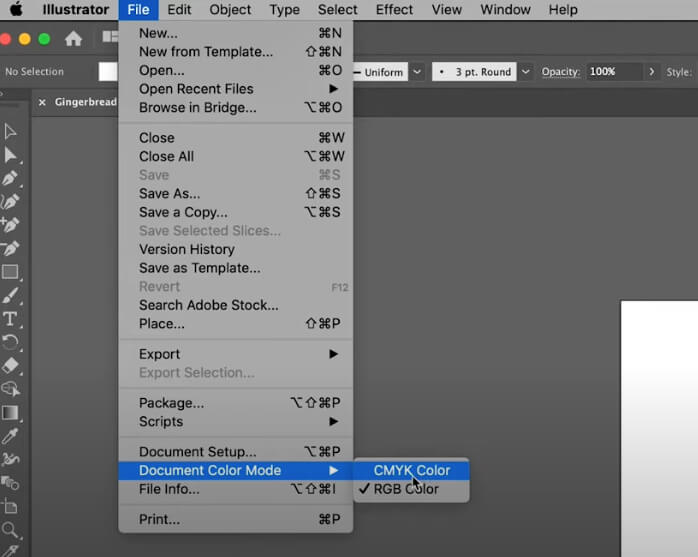Click the Home icon

point(73,39)
